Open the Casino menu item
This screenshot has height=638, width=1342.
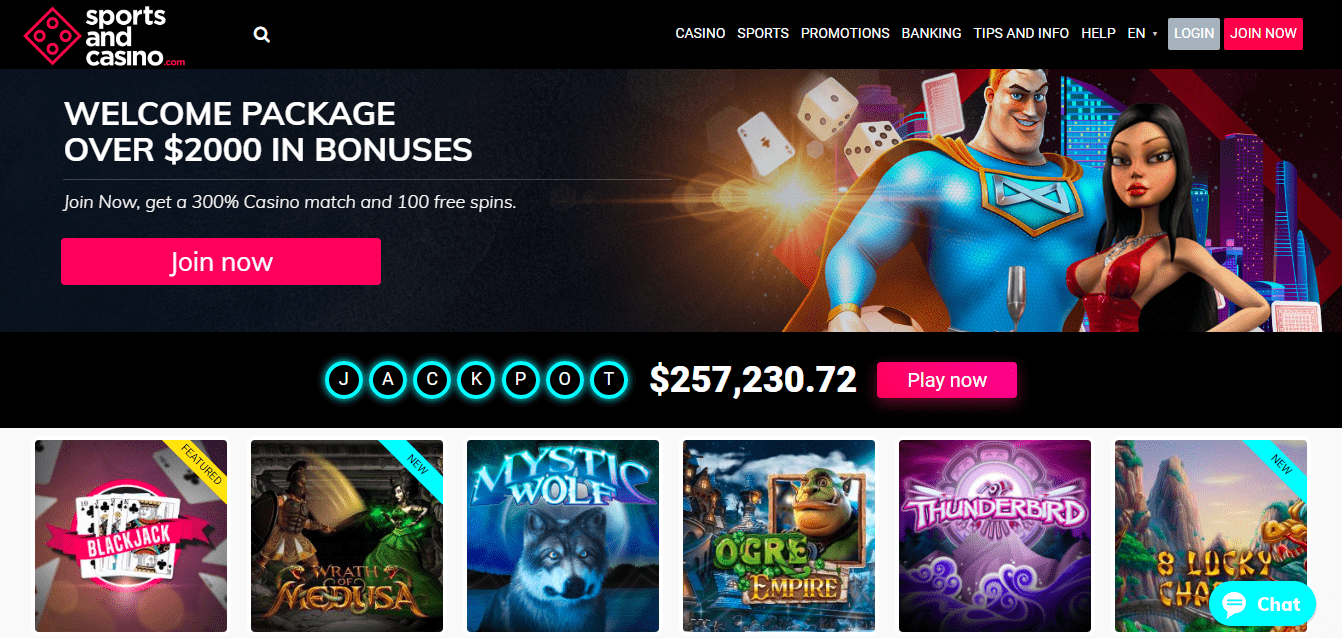pos(700,33)
